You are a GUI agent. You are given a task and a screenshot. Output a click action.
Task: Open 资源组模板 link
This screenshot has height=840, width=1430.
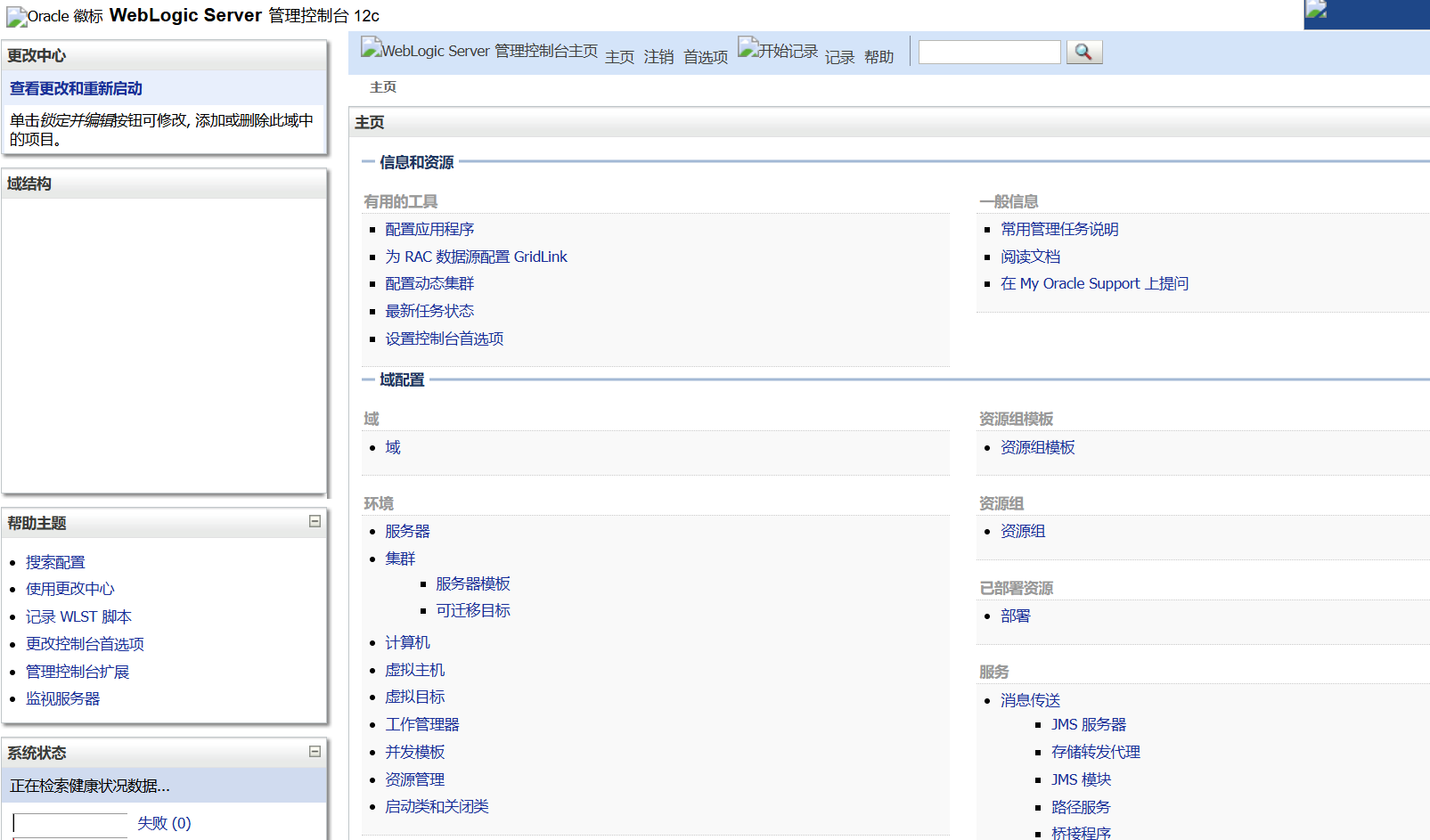tap(1037, 447)
